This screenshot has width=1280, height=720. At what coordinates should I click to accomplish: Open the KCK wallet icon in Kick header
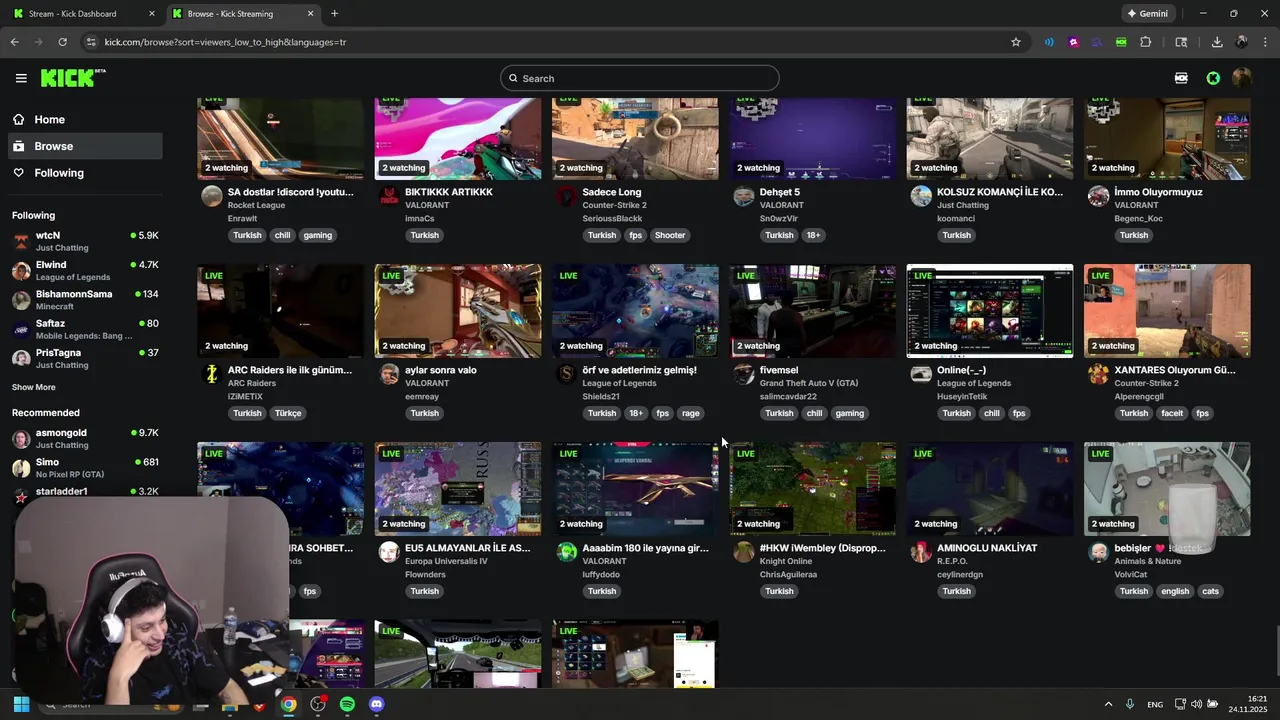click(1181, 78)
